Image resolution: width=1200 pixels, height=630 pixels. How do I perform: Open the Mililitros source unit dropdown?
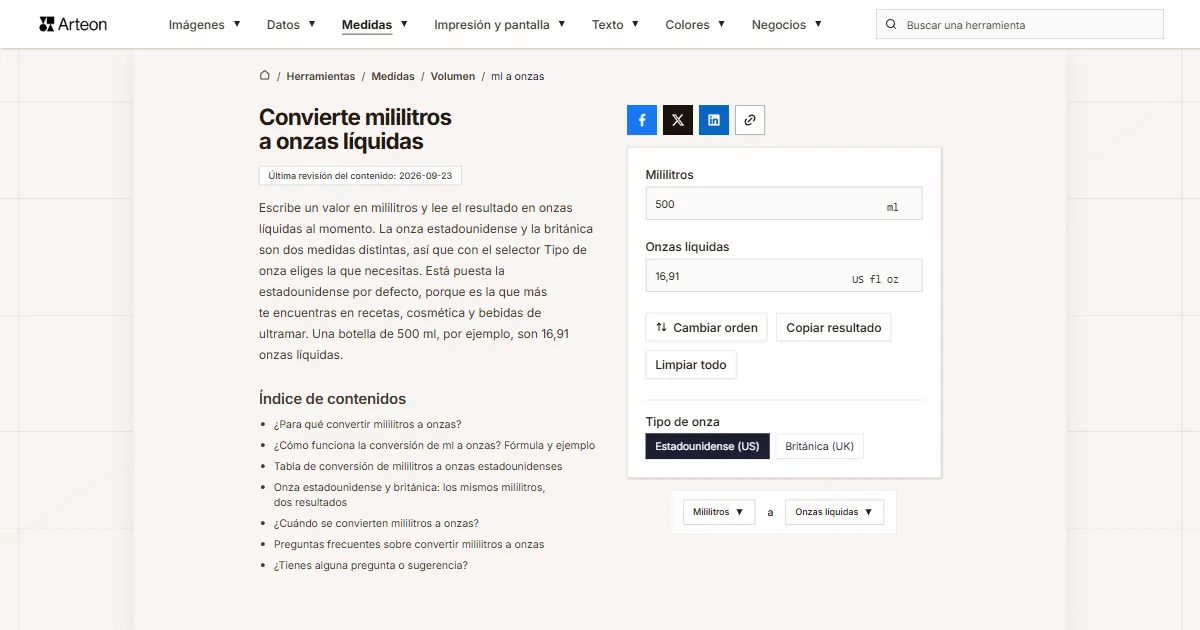pos(719,512)
